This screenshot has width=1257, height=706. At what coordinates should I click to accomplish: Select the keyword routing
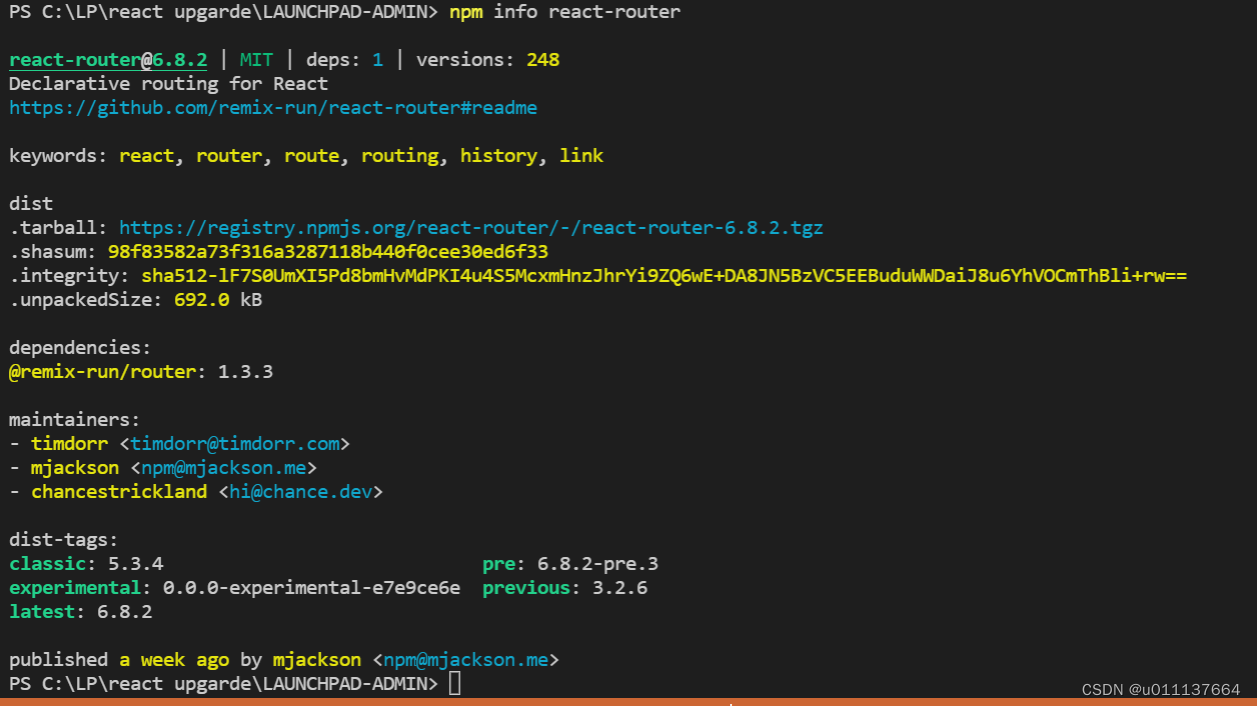399,155
